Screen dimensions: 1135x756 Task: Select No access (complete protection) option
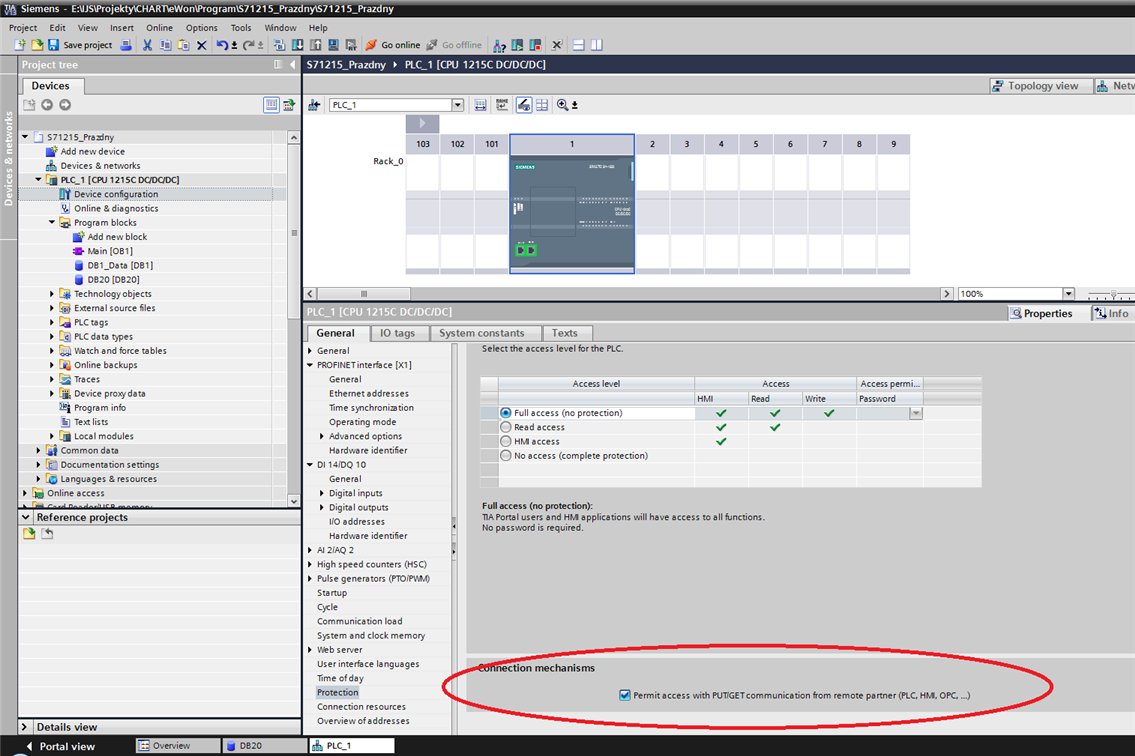pyautogui.click(x=506, y=455)
